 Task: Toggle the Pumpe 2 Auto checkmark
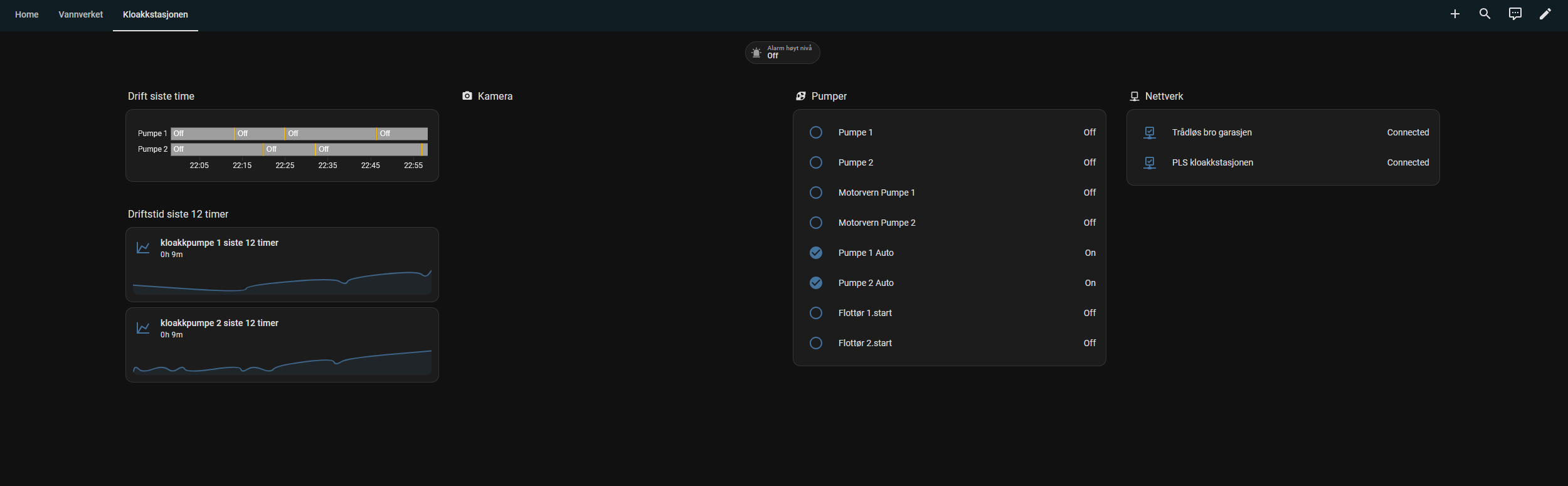coord(815,283)
